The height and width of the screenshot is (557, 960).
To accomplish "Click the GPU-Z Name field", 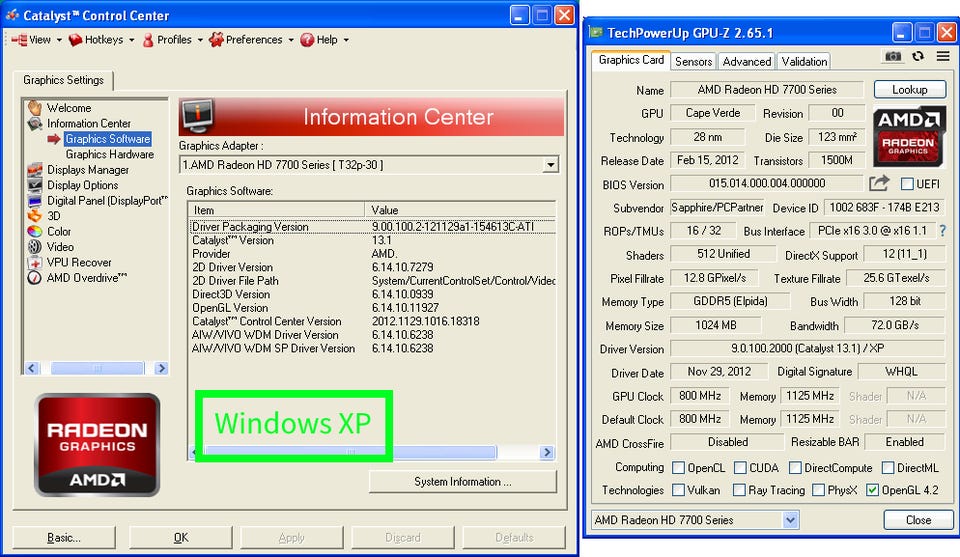I will pos(767,89).
